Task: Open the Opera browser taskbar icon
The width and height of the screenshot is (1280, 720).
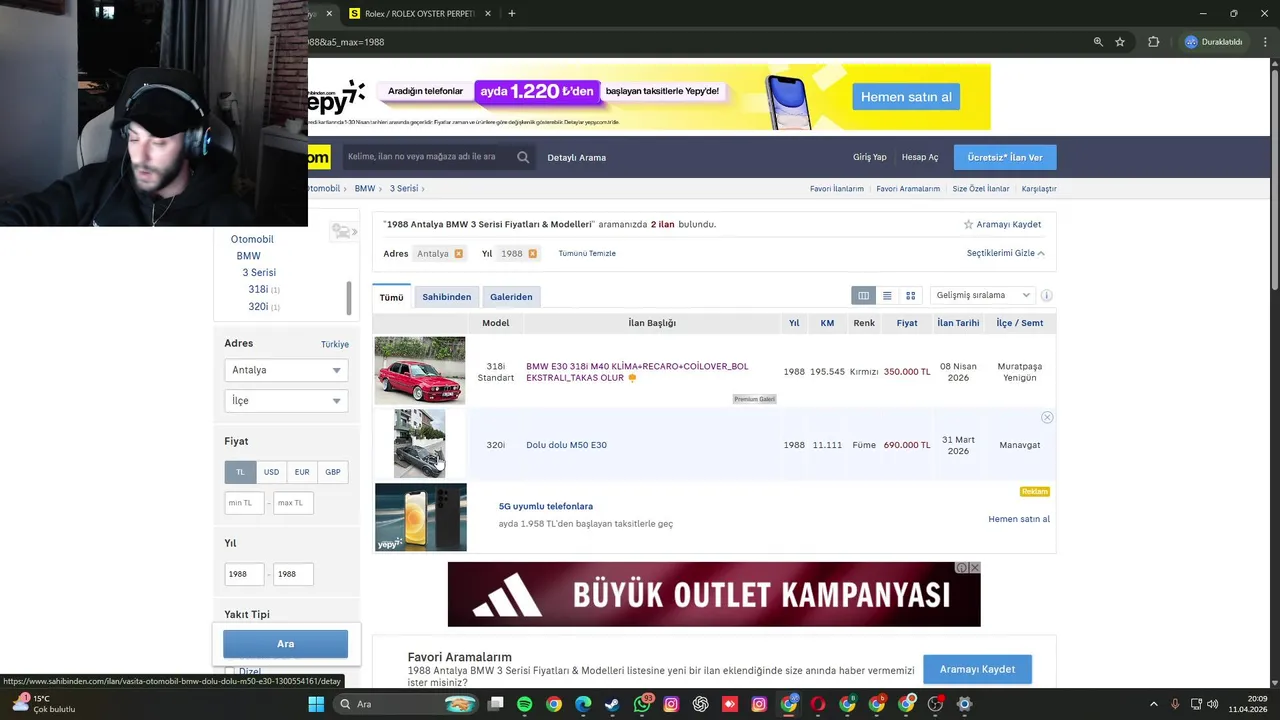Action: (817, 704)
